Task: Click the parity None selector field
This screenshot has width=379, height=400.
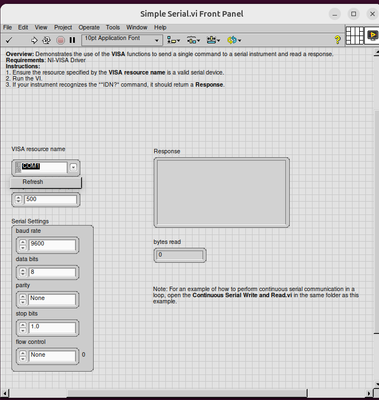Action: click(52, 299)
